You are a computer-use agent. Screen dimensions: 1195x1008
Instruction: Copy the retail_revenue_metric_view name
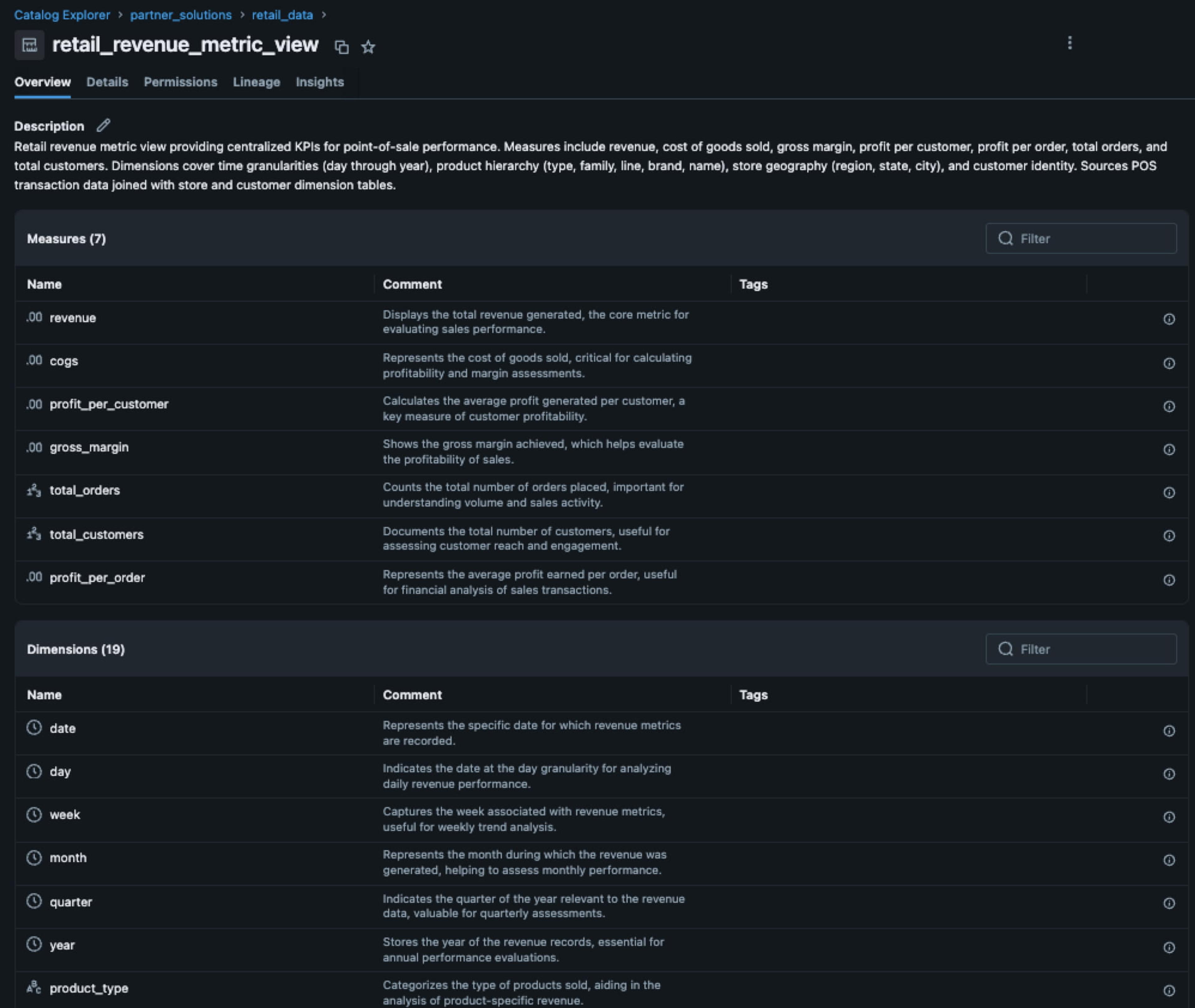click(341, 47)
